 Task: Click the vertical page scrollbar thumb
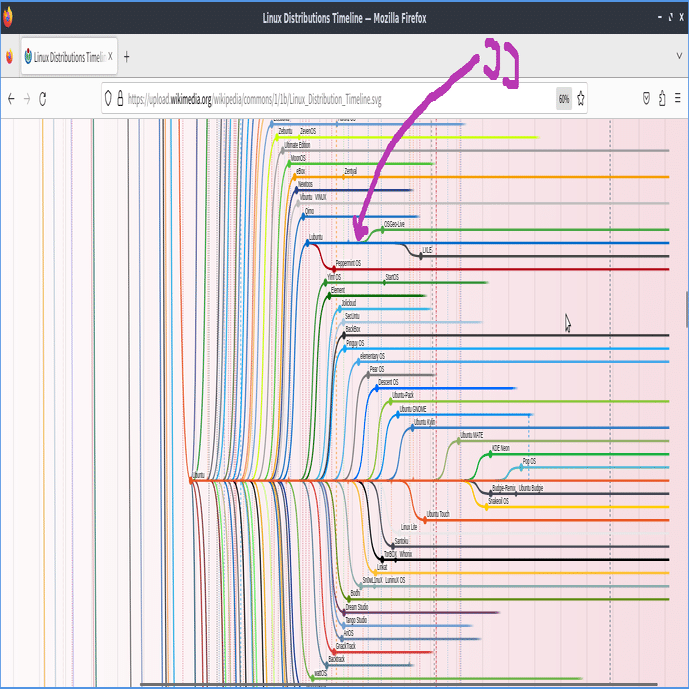pyautogui.click(x=687, y=309)
